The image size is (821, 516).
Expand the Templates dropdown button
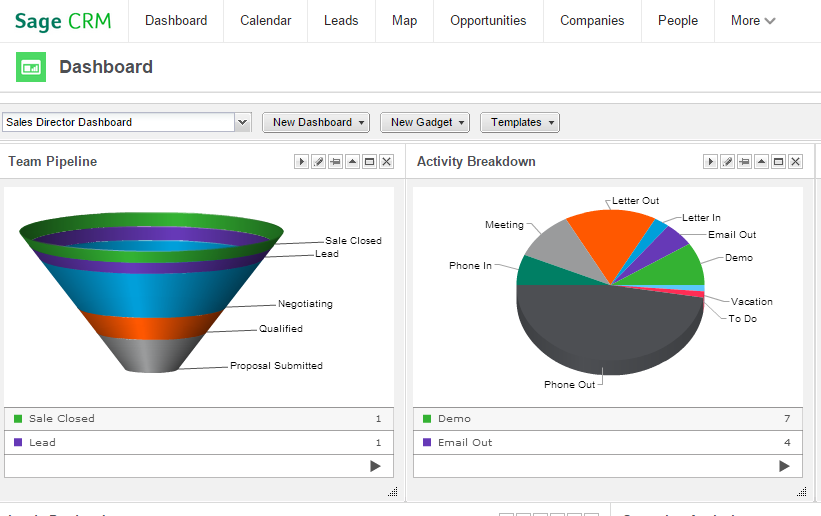click(x=520, y=123)
